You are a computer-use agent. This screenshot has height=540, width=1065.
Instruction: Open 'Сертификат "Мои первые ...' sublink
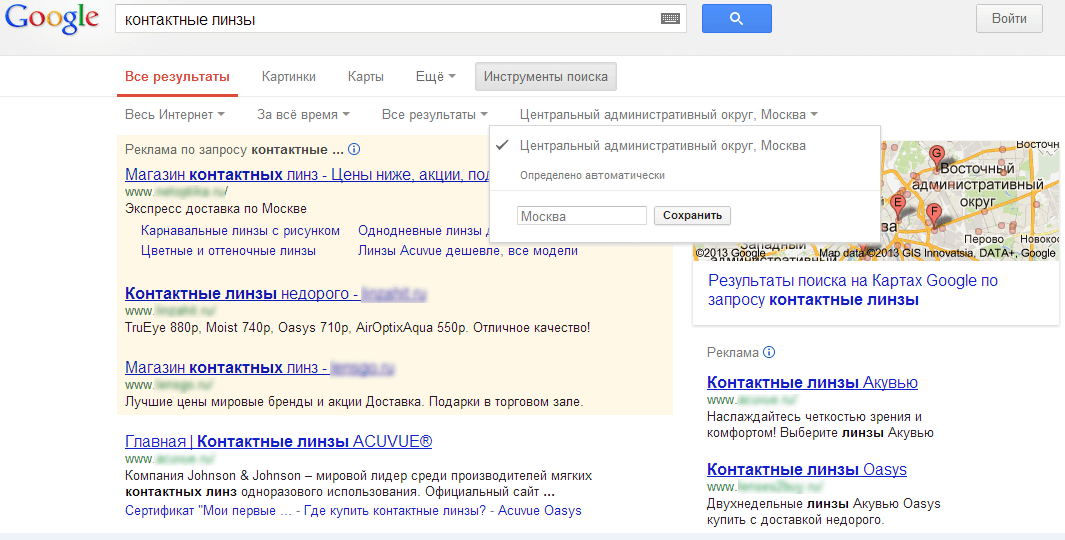tap(209, 511)
